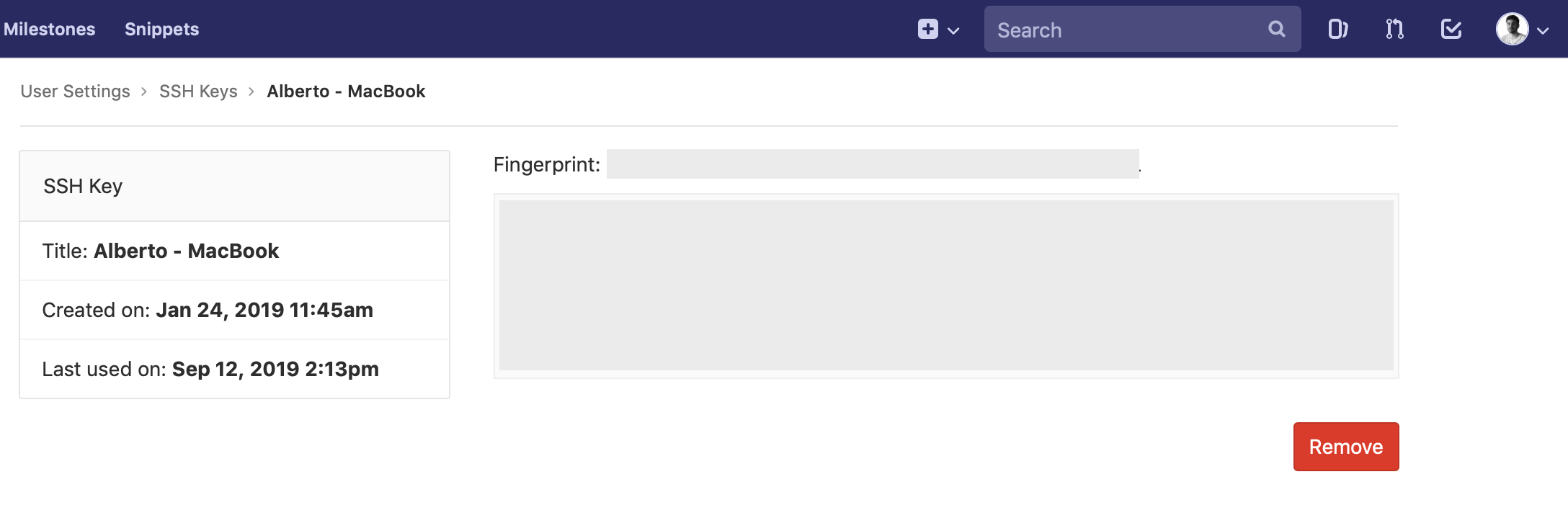
Task: Select the Last used on date row
Action: pos(210,369)
